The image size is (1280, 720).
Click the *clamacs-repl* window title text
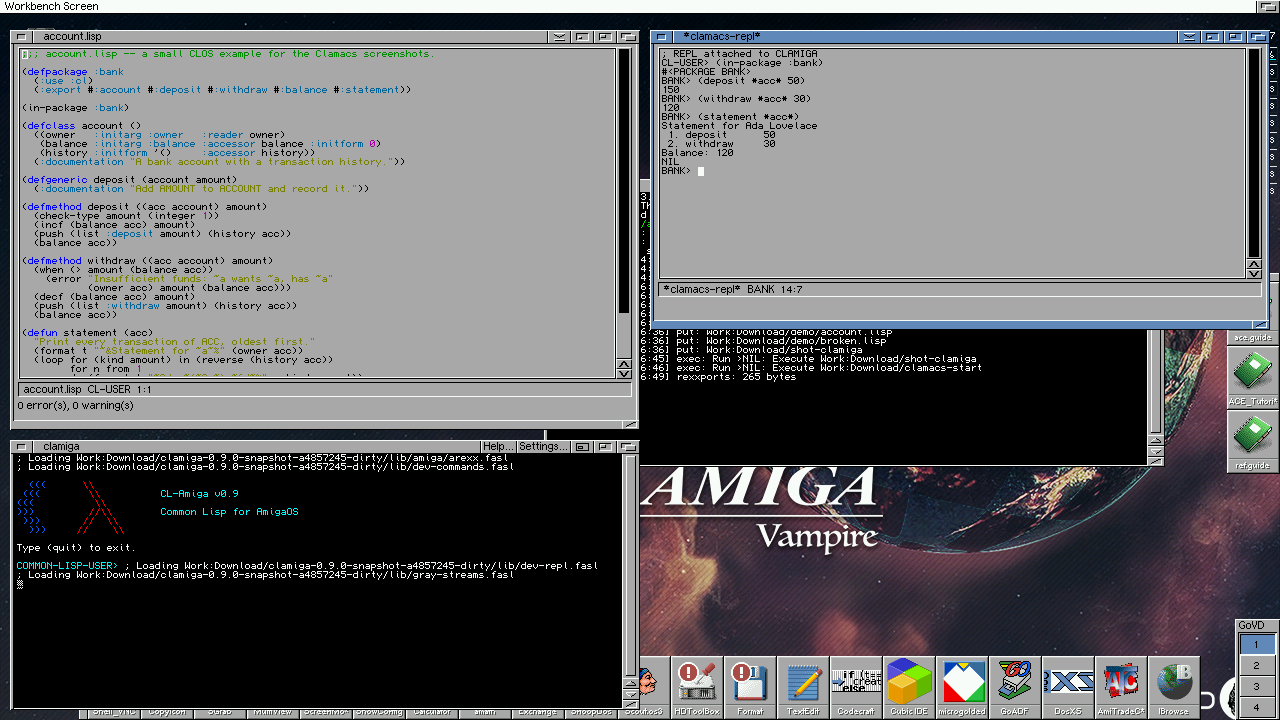[722, 37]
